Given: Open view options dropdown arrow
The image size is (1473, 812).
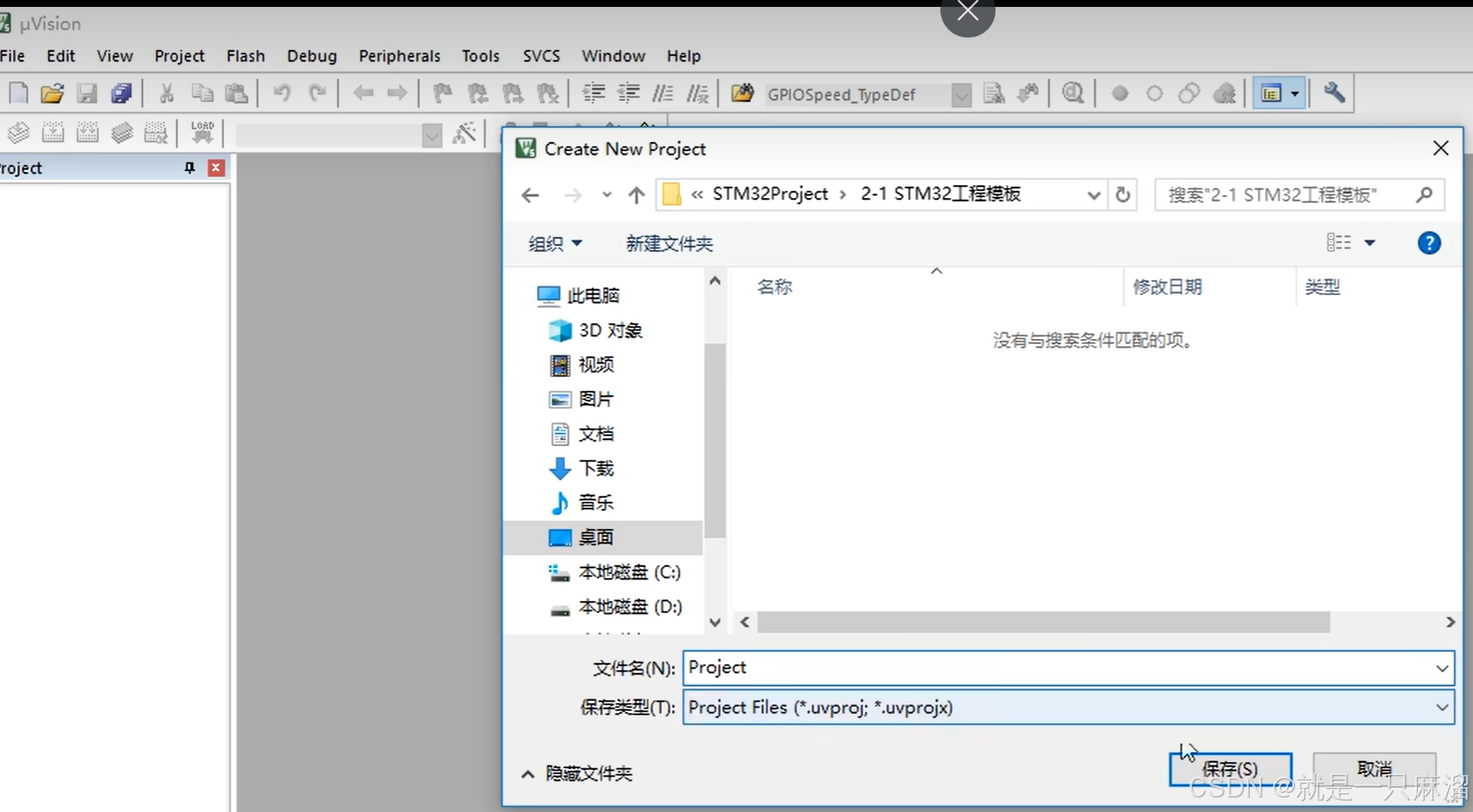Looking at the screenshot, I should pyautogui.click(x=1369, y=243).
